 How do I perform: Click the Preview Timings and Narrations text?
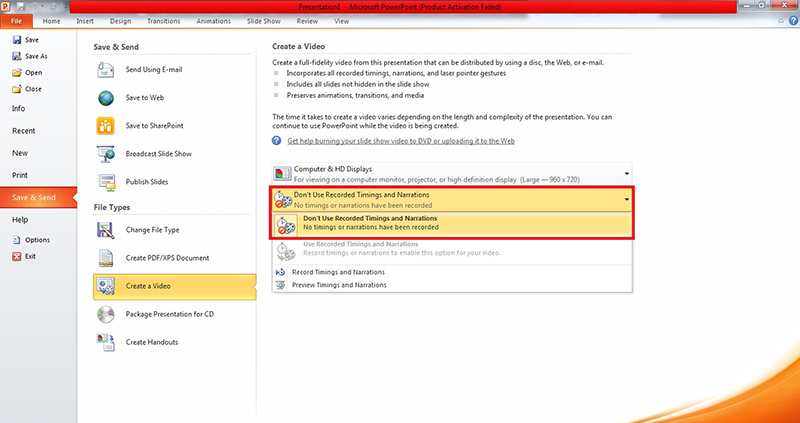point(339,285)
